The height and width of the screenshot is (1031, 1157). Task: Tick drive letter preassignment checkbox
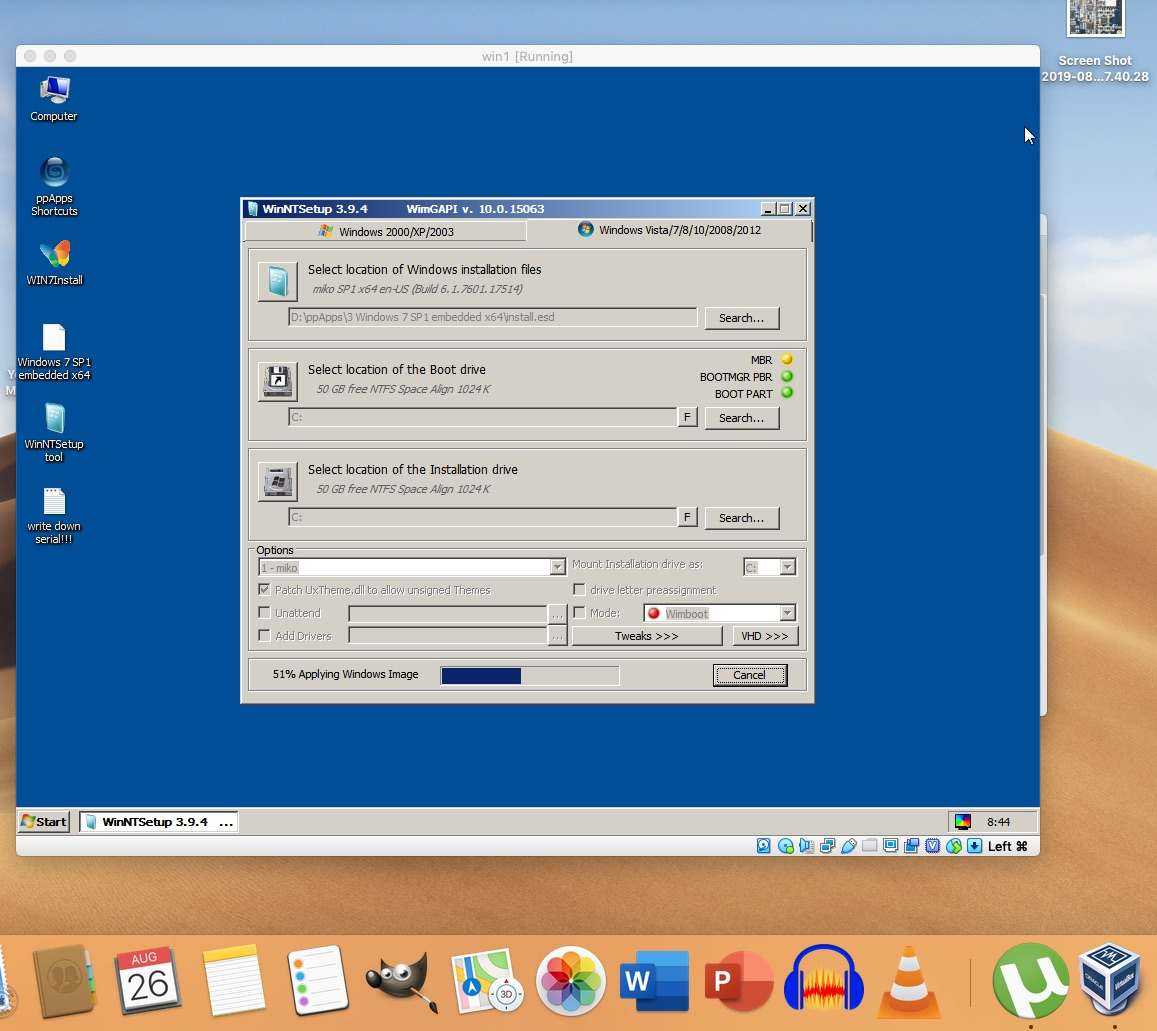click(x=579, y=590)
